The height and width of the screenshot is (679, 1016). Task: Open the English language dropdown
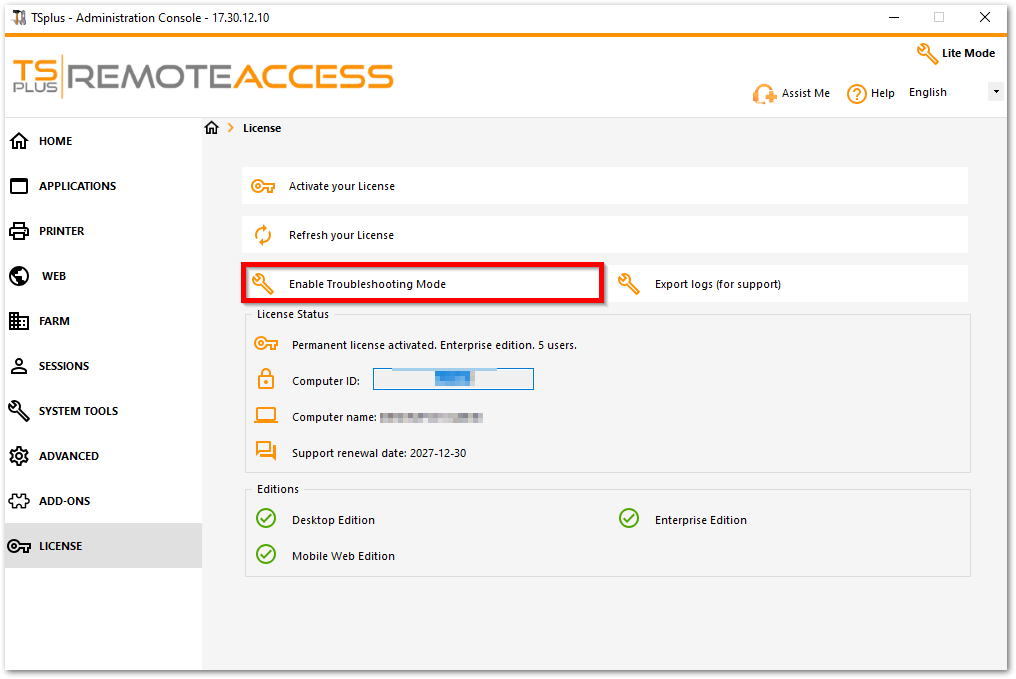(x=995, y=92)
